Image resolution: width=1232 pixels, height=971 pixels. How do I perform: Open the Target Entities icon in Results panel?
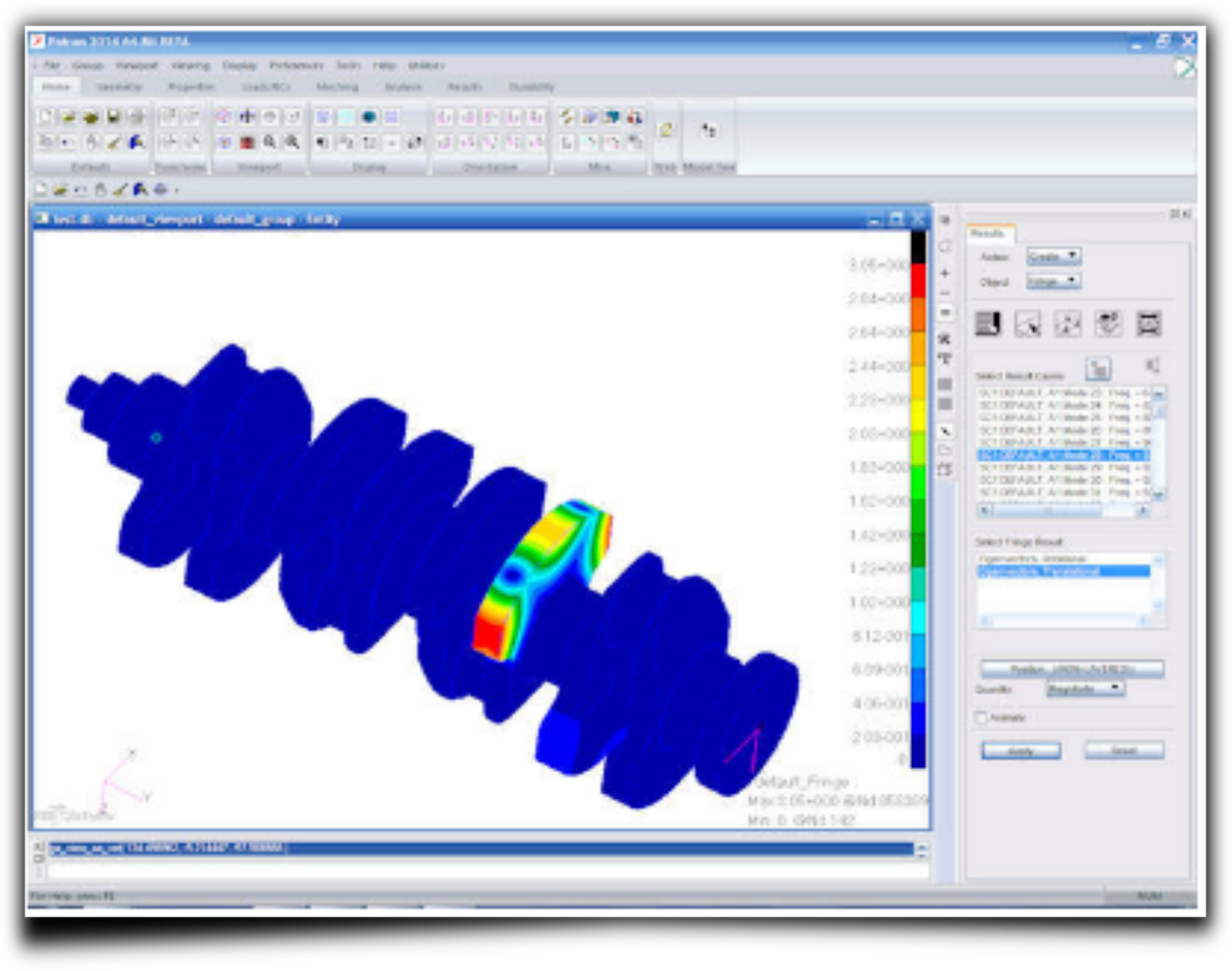1027,324
